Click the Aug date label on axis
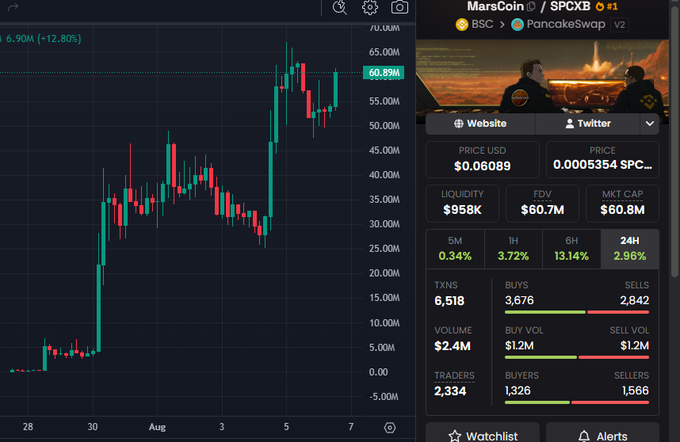Image resolution: width=680 pixels, height=442 pixels. 157,427
